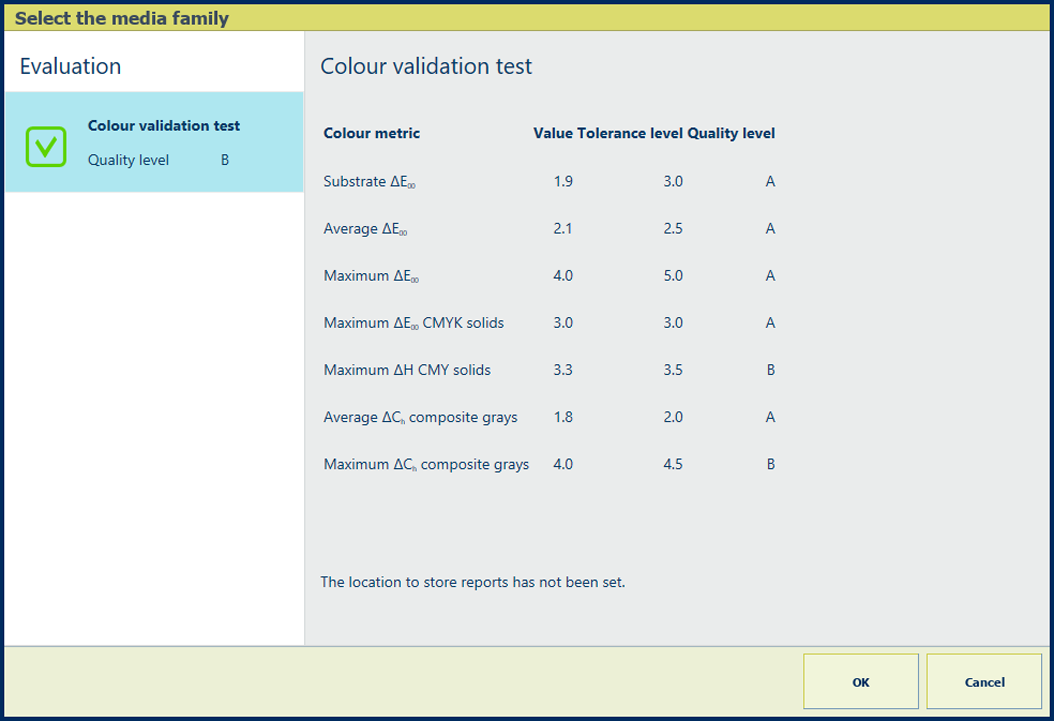Viewport: 1054px width, 721px height.
Task: Click the Cancel button
Action: point(984,682)
